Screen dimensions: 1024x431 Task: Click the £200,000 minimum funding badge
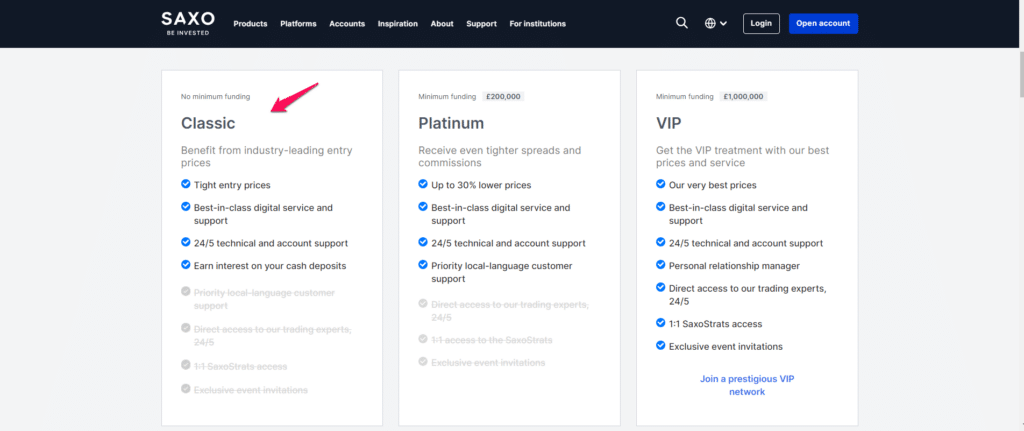(x=503, y=97)
